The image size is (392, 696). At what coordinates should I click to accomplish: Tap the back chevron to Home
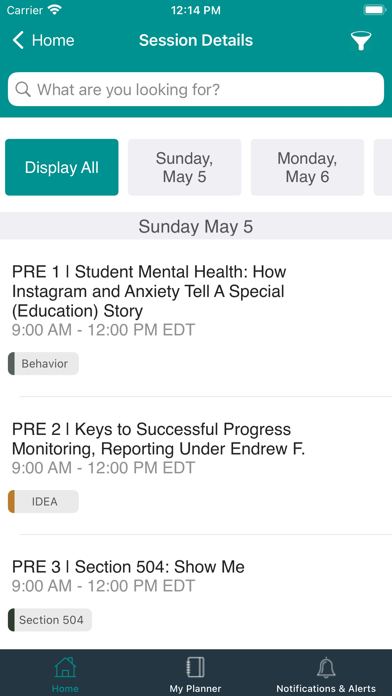[x=18, y=40]
